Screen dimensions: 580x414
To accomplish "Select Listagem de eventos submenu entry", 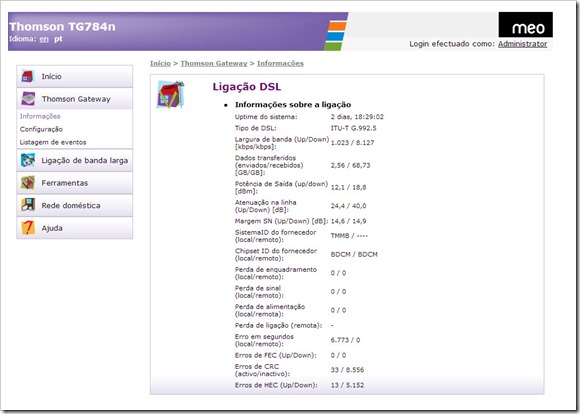I will tap(53, 142).
